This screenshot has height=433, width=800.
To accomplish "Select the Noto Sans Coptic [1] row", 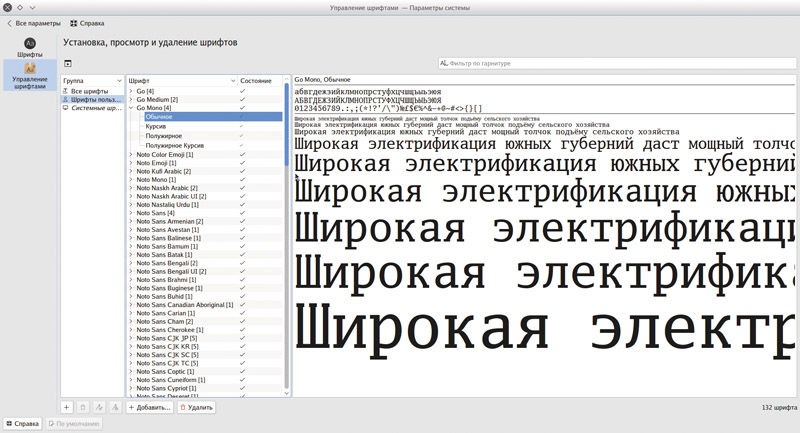I will (205, 371).
